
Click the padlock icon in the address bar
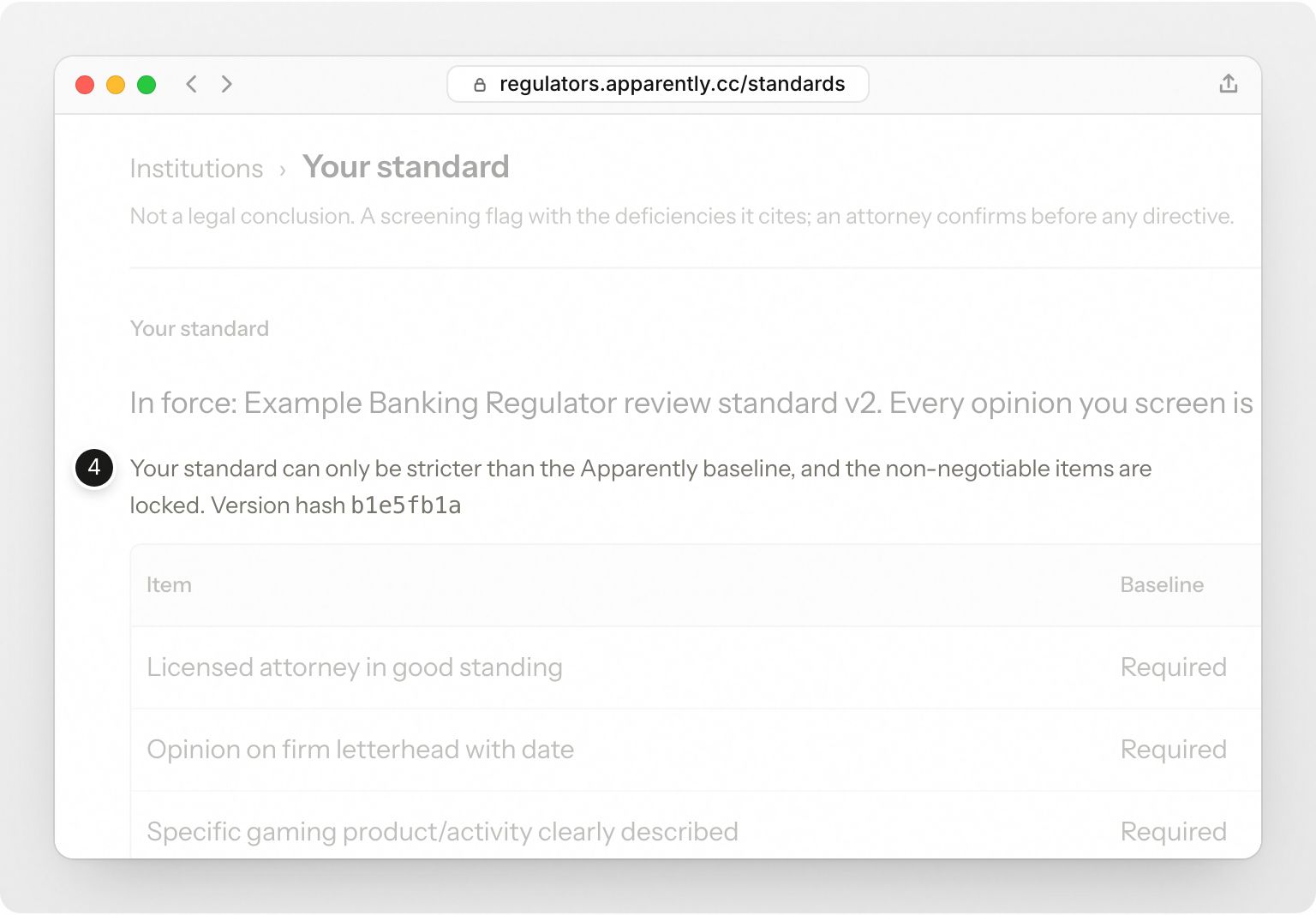click(480, 84)
